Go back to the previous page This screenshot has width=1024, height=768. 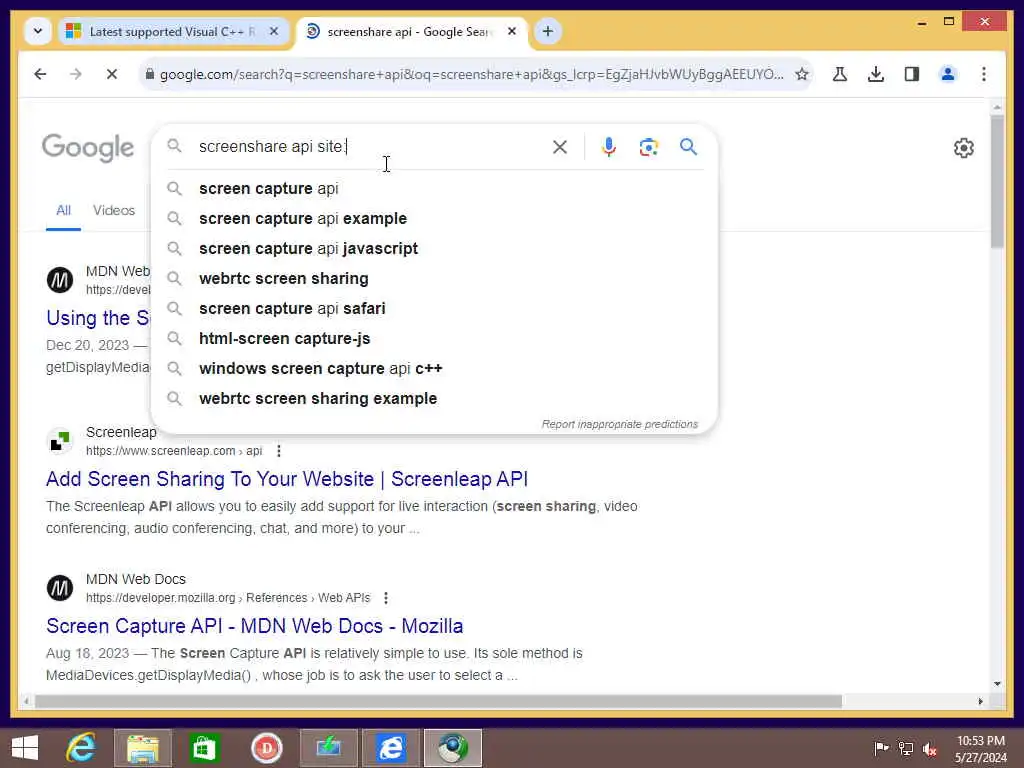pos(40,74)
